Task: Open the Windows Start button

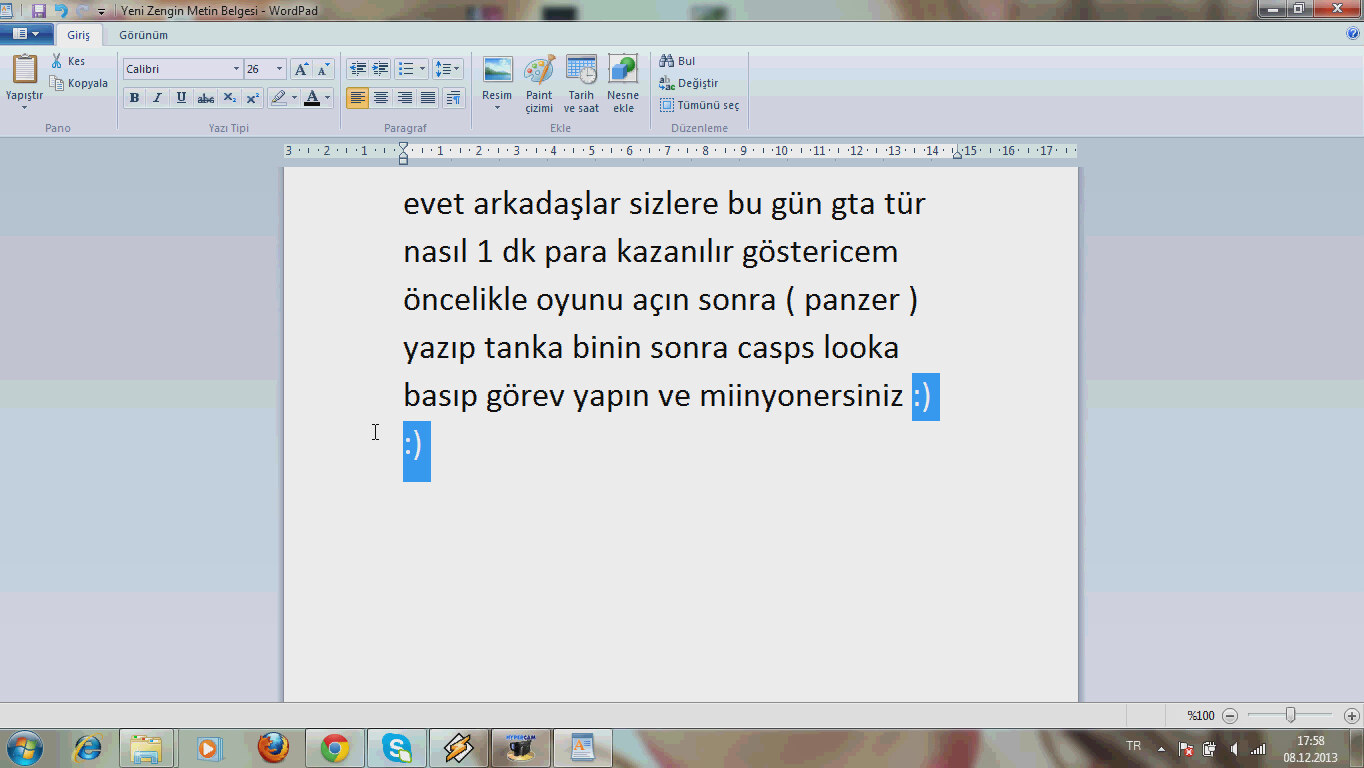Action: click(24, 748)
